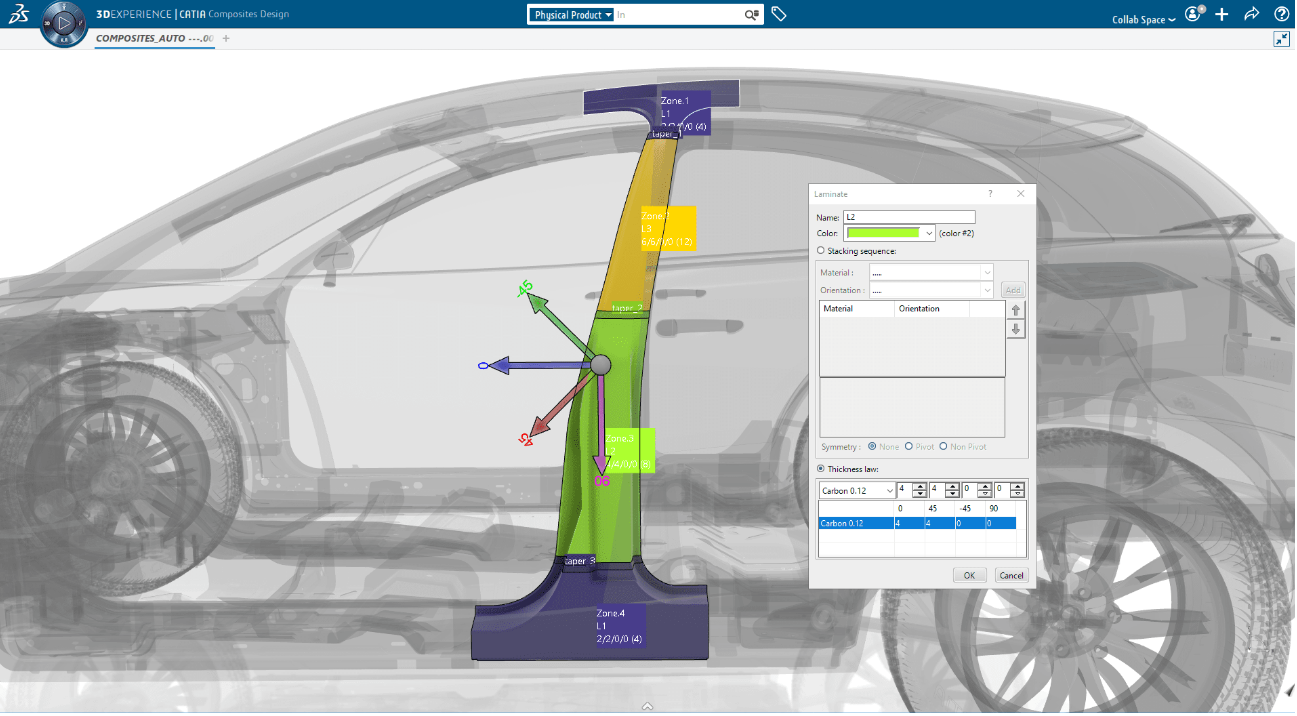
Task: Click the (color #2) text
Action: [956, 233]
